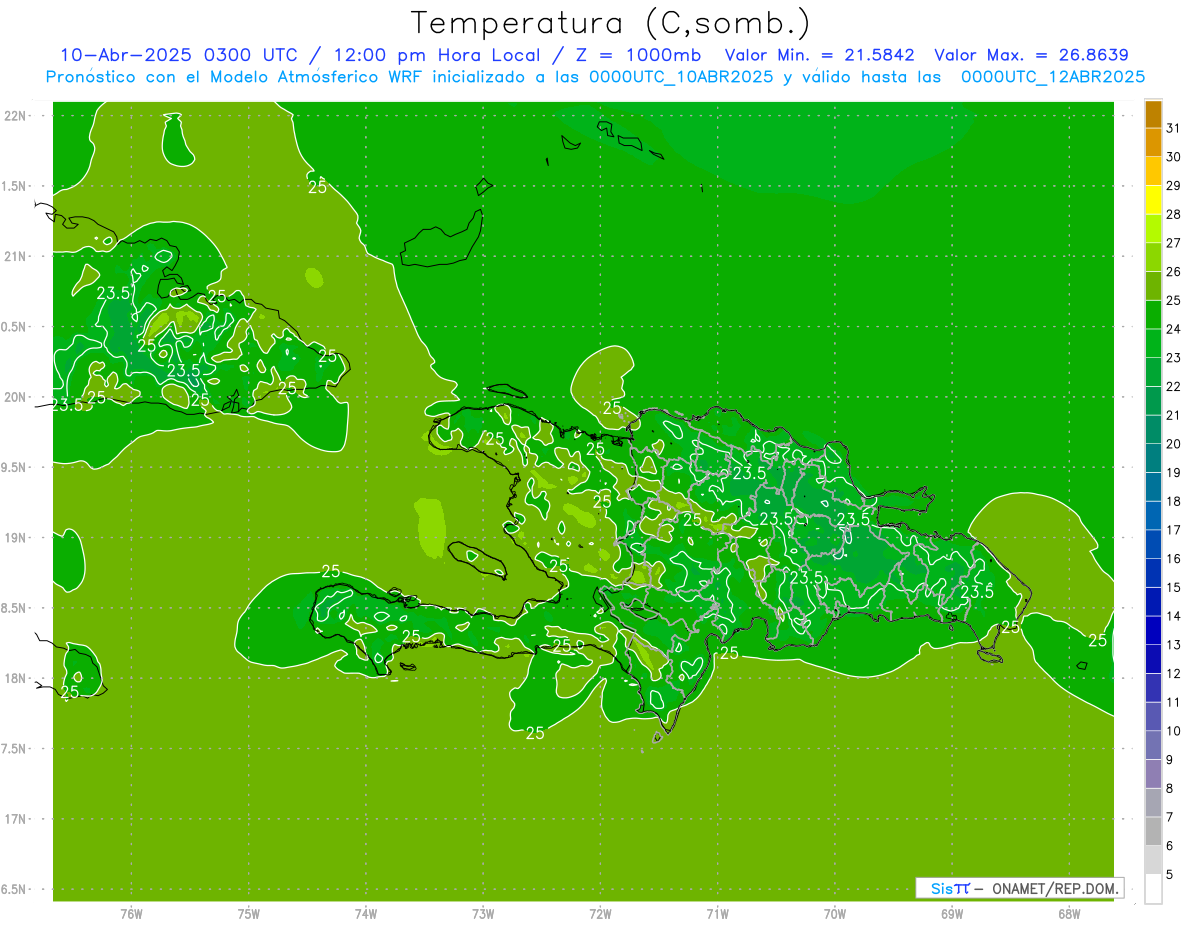1200x927 pixels.
Task: Click the '15' value on the color scale
Action: [x=1174, y=587]
